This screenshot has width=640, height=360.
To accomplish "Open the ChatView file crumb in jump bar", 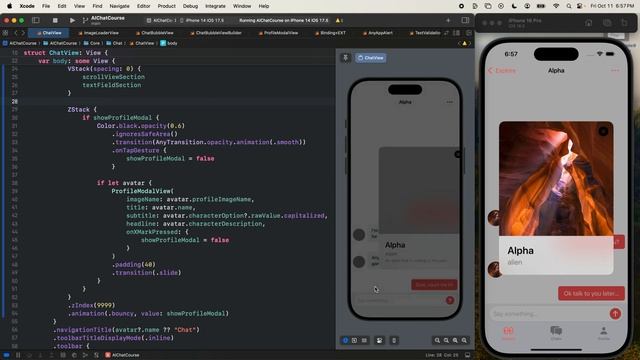I will coord(141,43).
